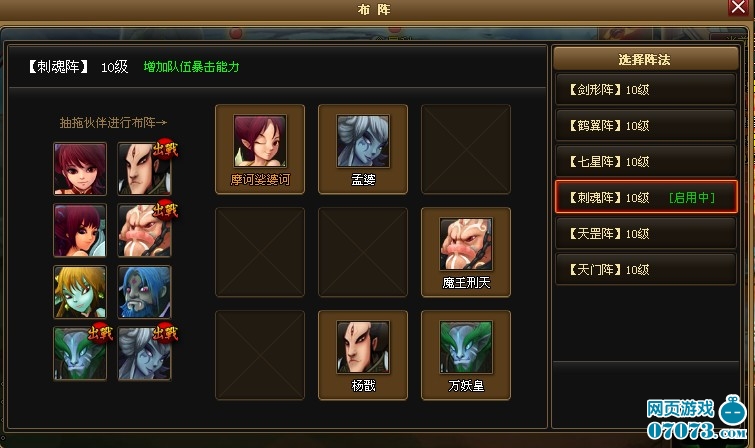The height and width of the screenshot is (448, 755).
Task: Choose the 【七星阵】 formation
Action: (646, 161)
